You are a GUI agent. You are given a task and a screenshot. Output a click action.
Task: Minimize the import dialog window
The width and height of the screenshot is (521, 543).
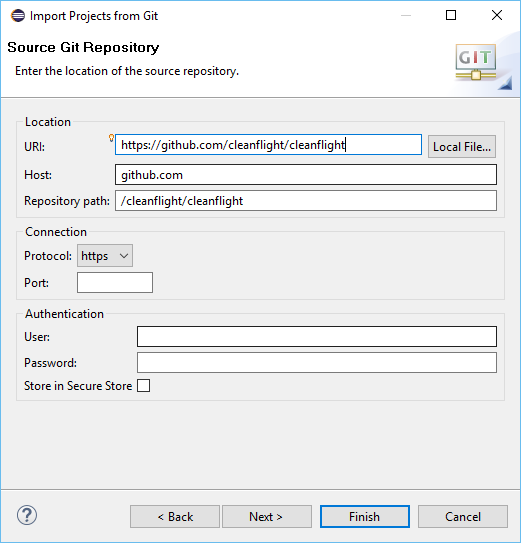pos(406,15)
